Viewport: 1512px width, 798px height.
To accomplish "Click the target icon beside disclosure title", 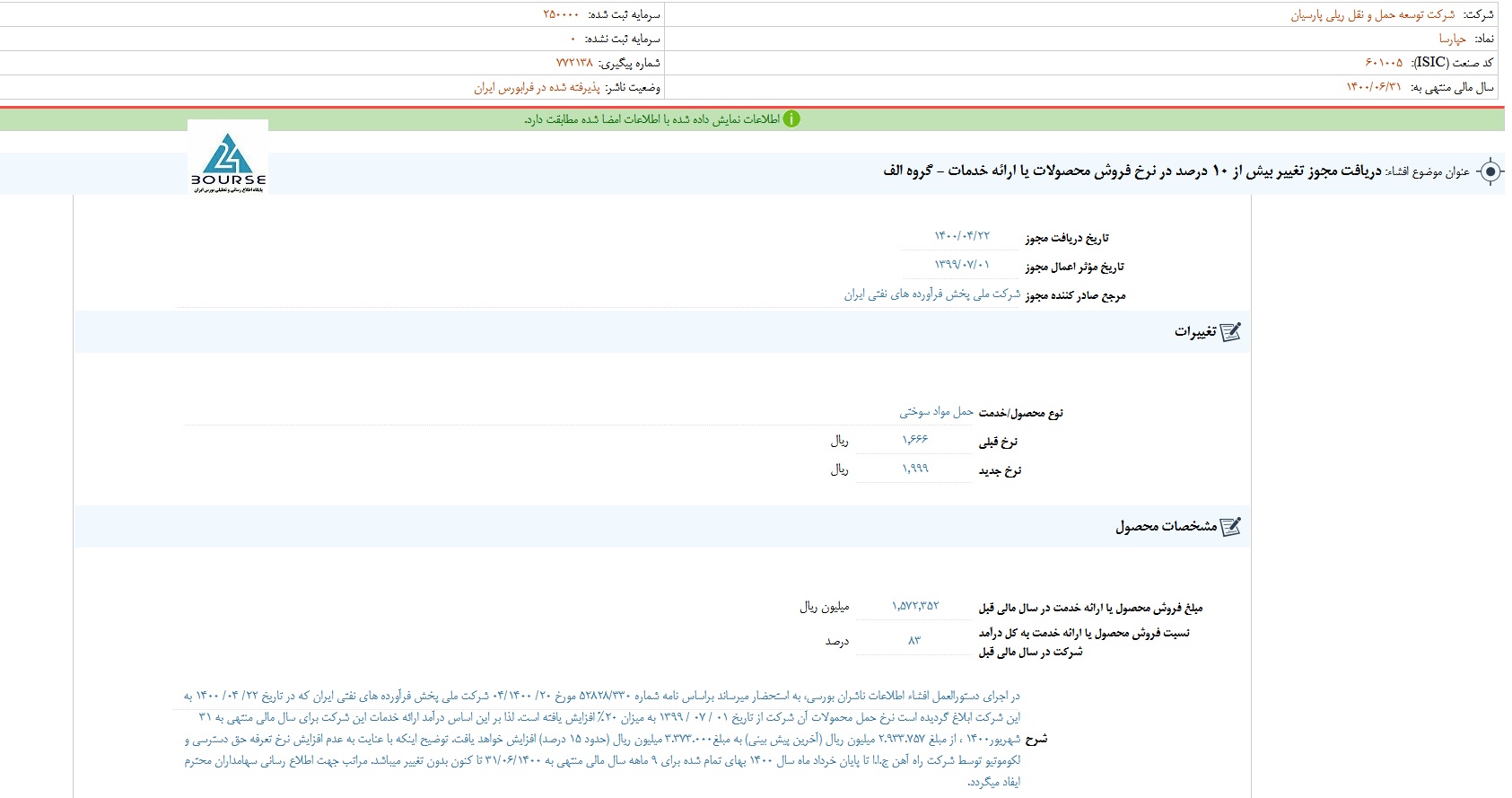I will (1490, 171).
